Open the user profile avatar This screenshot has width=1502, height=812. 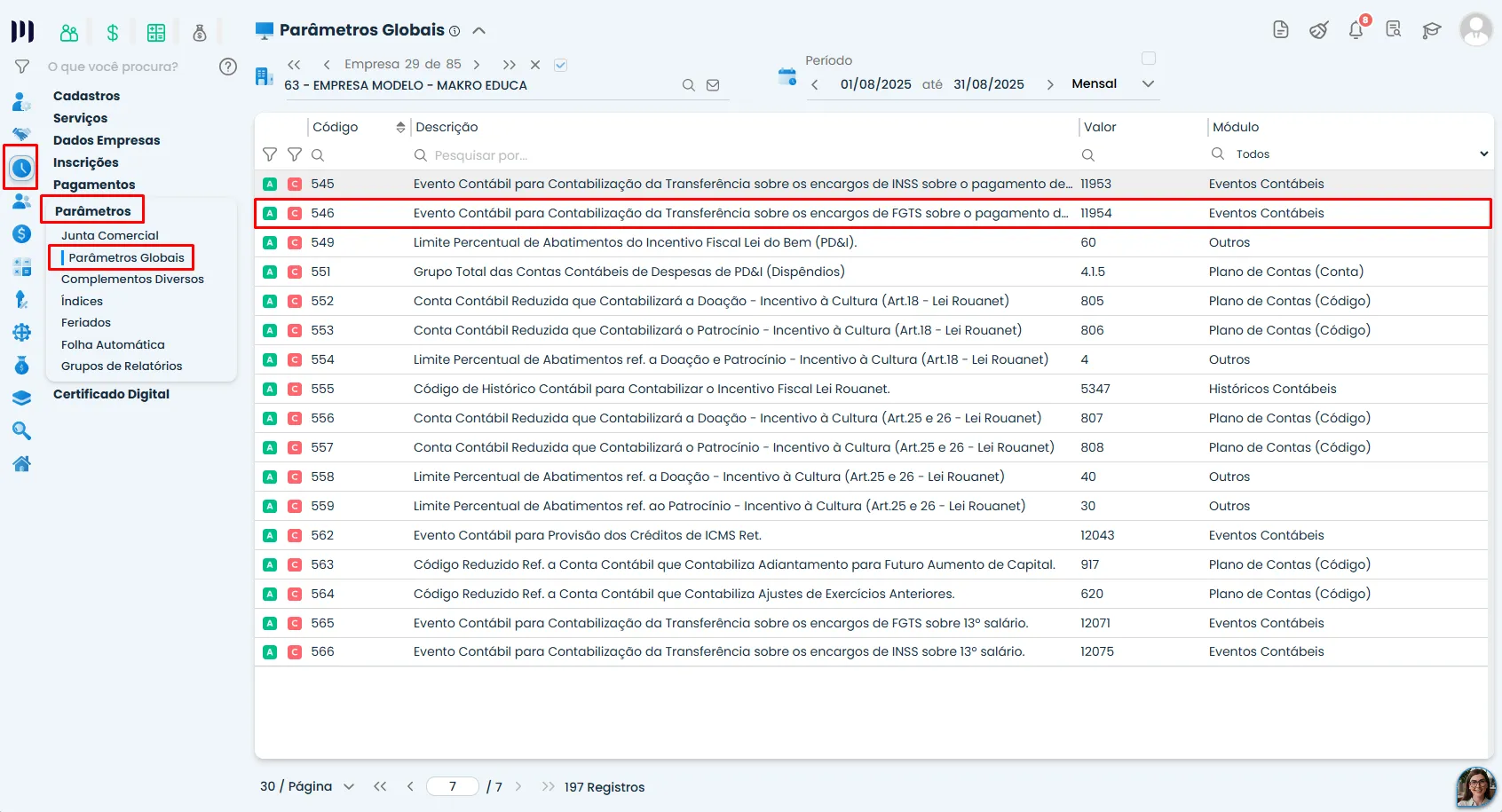pos(1475,30)
